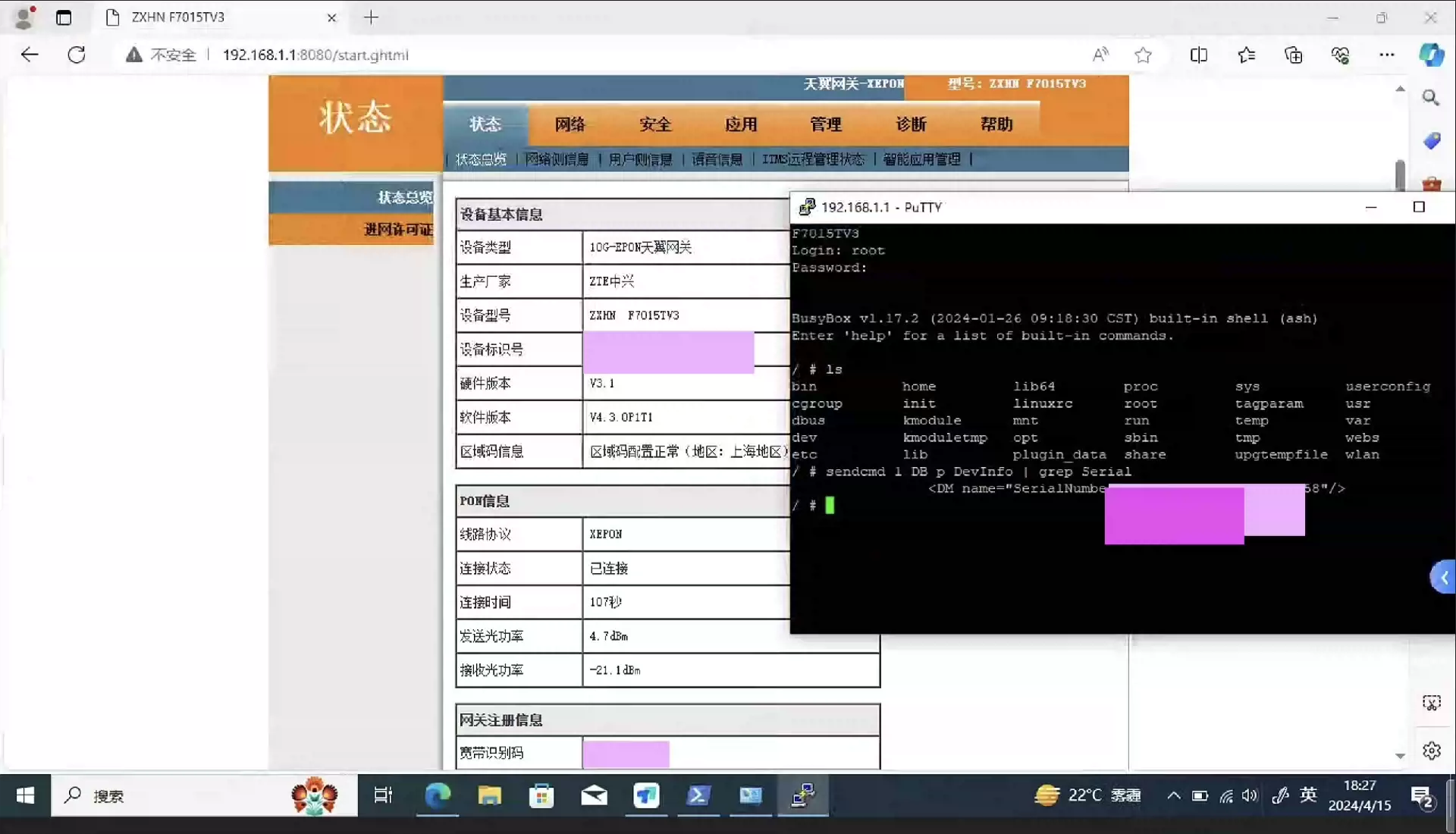Open a new browser tab
Image resolution: width=1456 pixels, height=834 pixels.
(371, 17)
